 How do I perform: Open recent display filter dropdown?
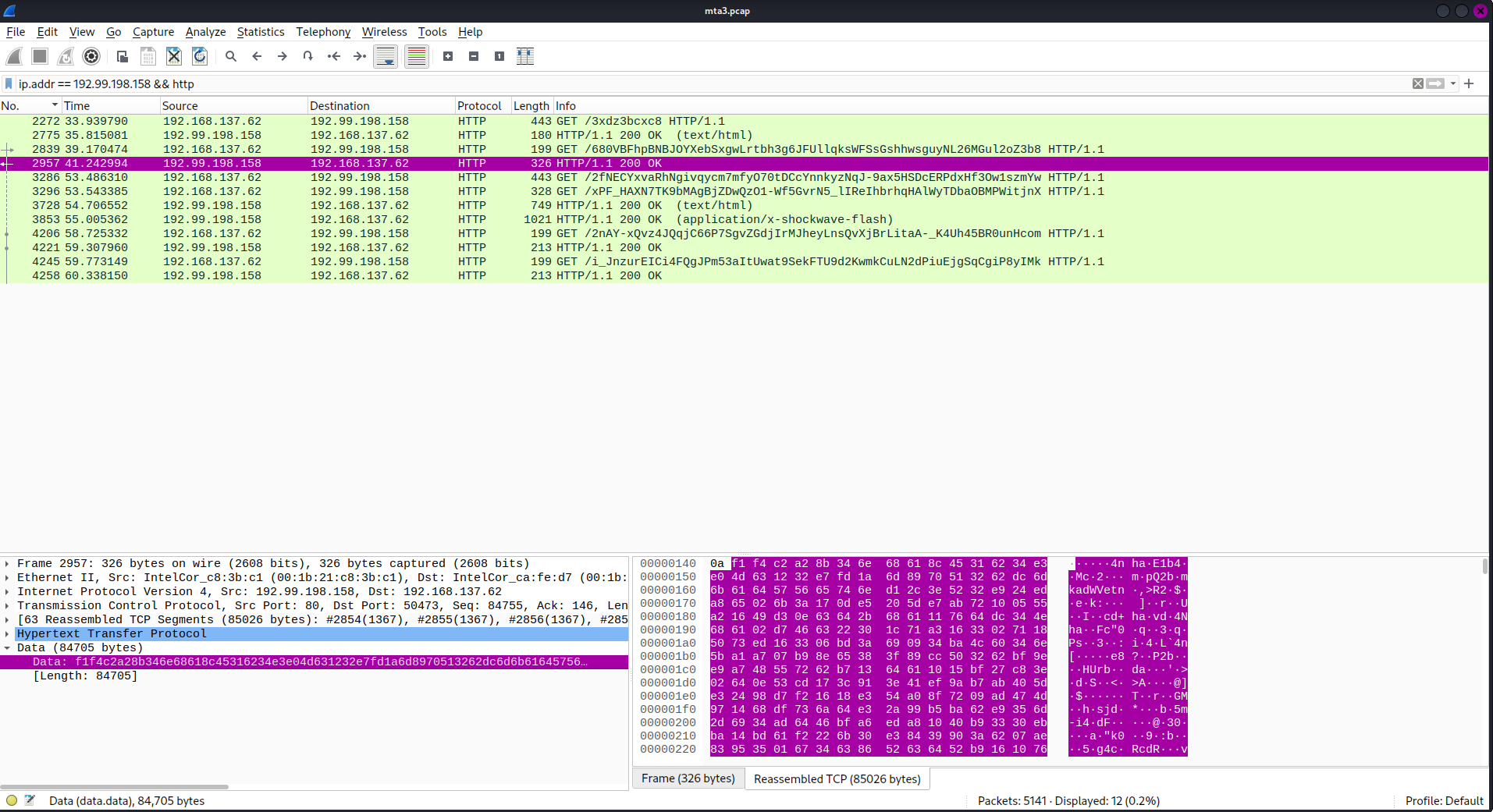1452,83
